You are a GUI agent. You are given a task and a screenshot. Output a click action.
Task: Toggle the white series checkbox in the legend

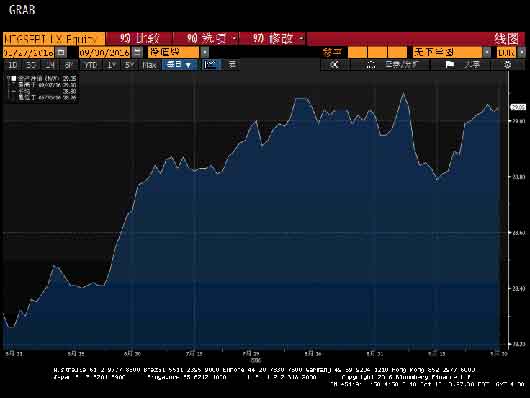14,78
